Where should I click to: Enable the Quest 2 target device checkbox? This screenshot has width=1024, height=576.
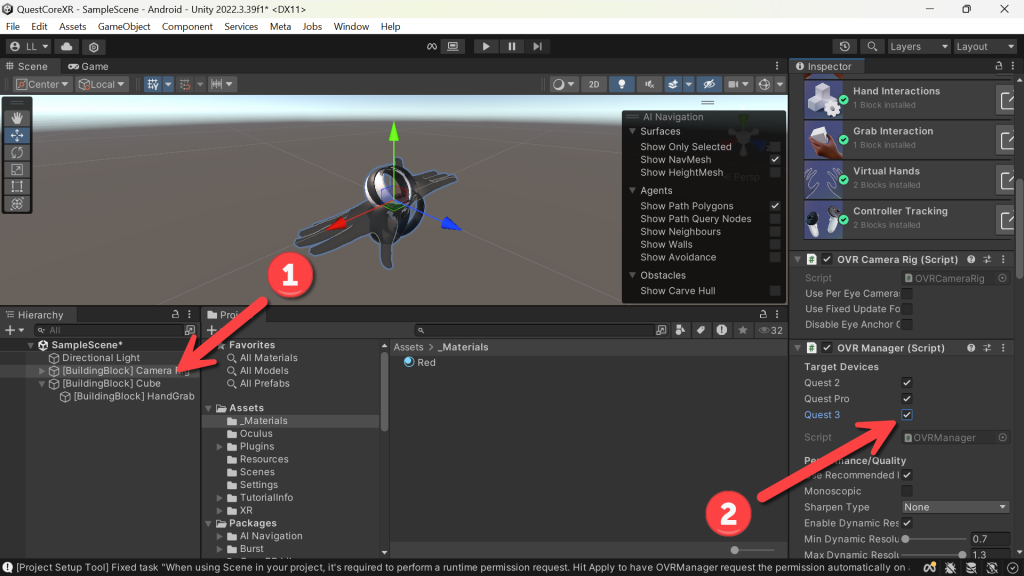tap(906, 383)
